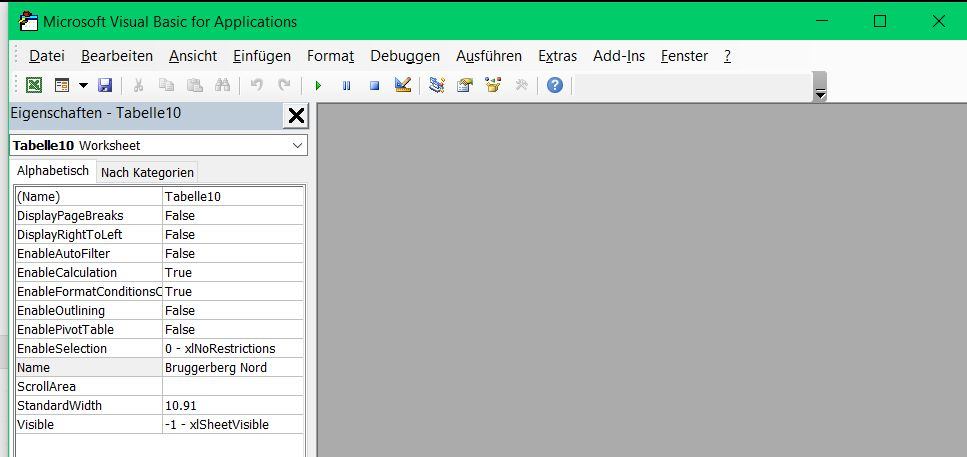Edit the Tabelle10 value of (Name)

point(233,197)
